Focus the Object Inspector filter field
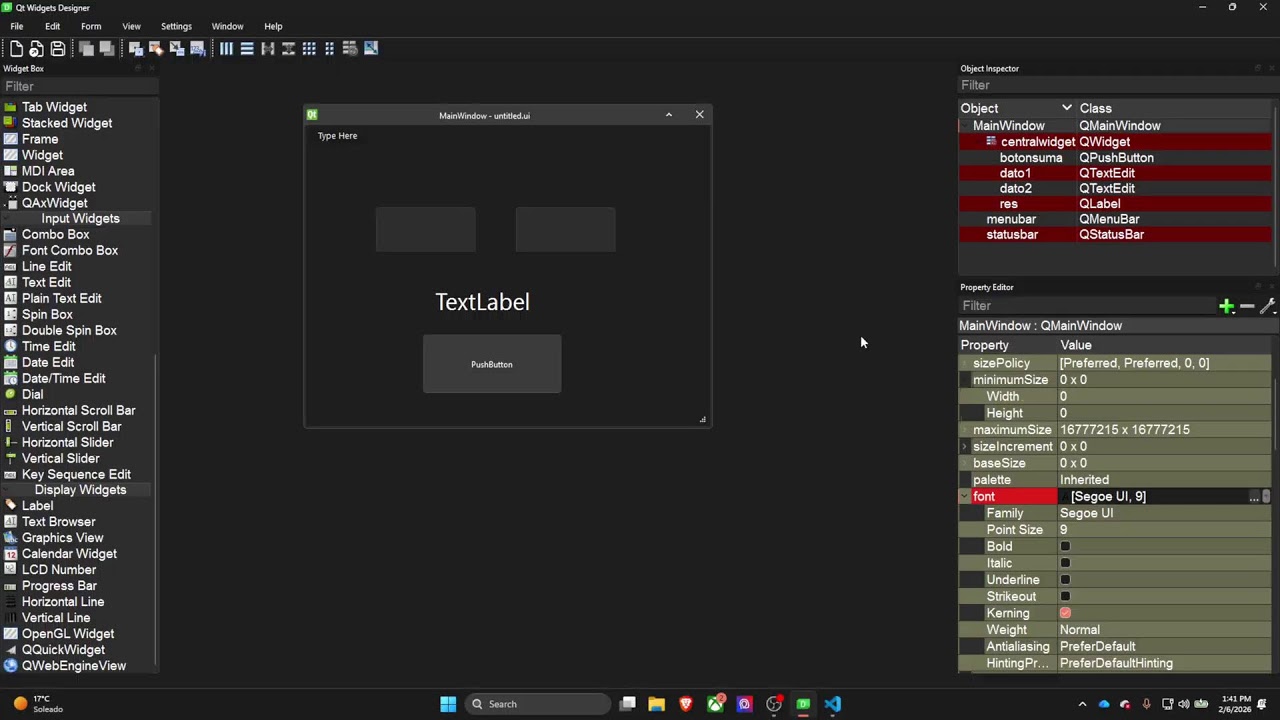Screen dimensions: 1280x720 pos(1116,85)
